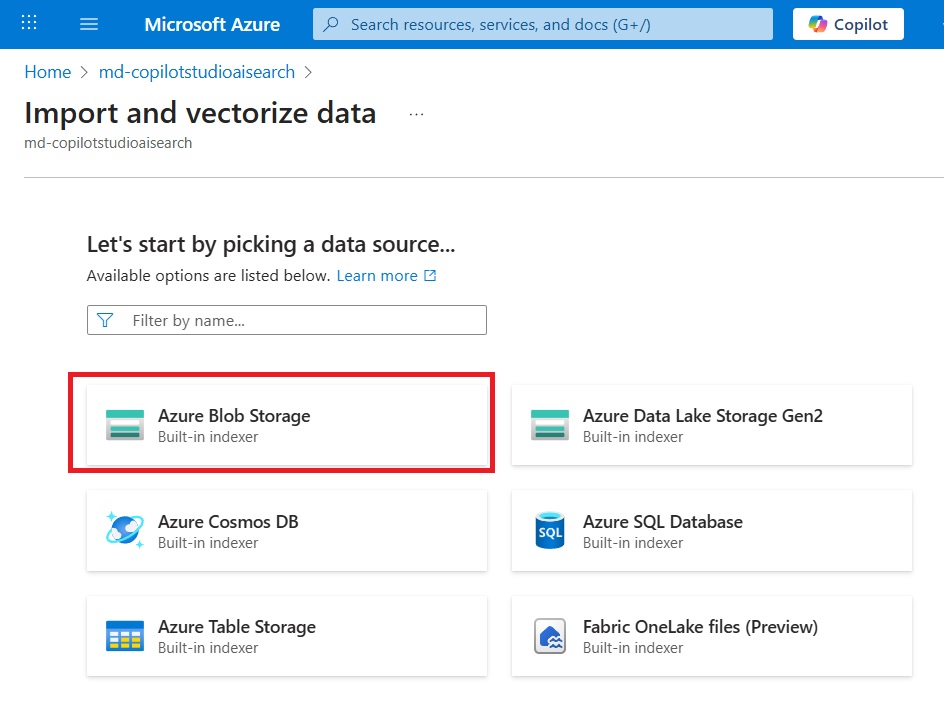
Task: Open md-copilotstudioaisearch breadcrumb link
Action: (197, 72)
